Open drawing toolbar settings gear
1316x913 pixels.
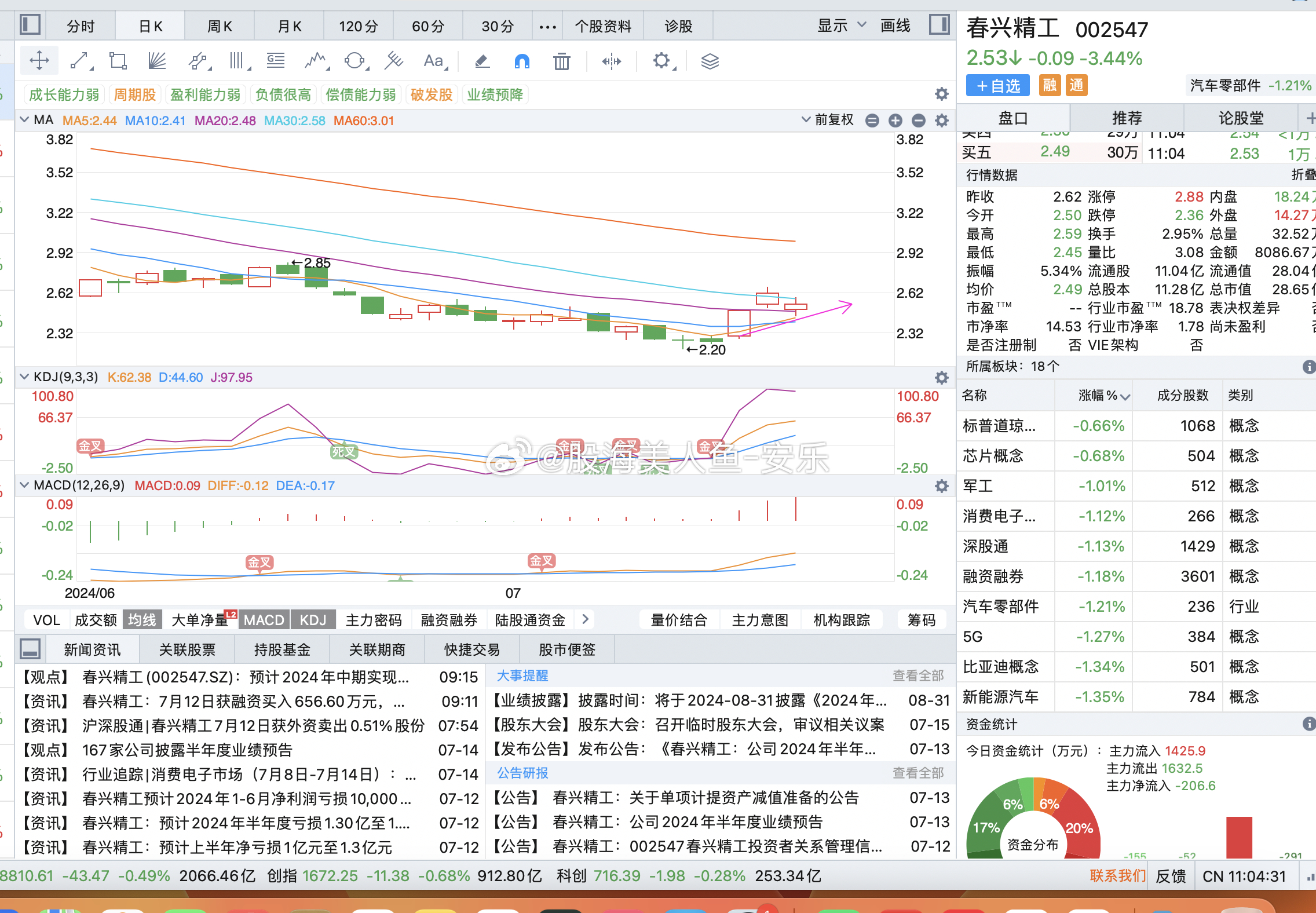(662, 61)
